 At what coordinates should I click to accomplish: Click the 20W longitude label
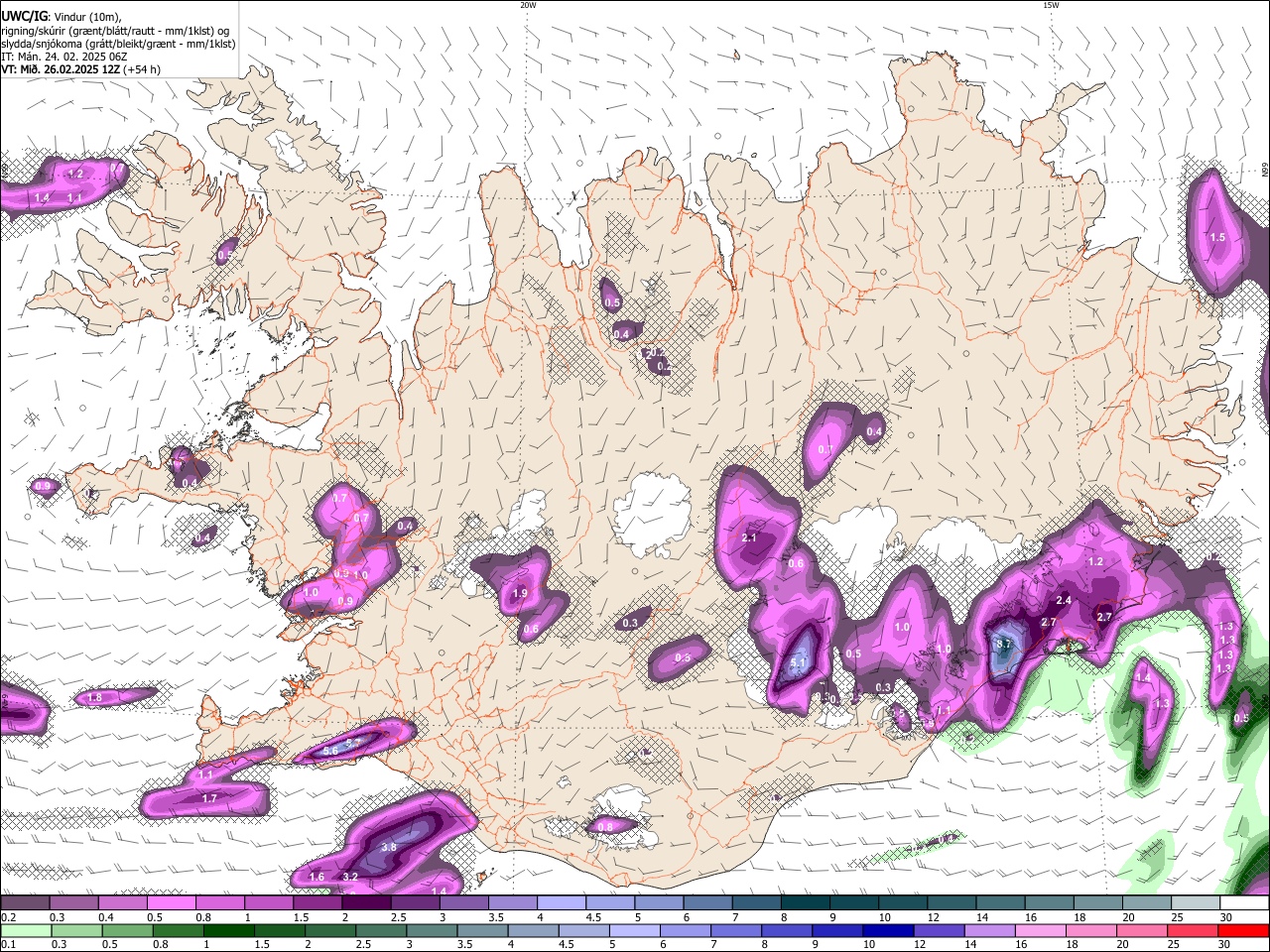(x=528, y=5)
